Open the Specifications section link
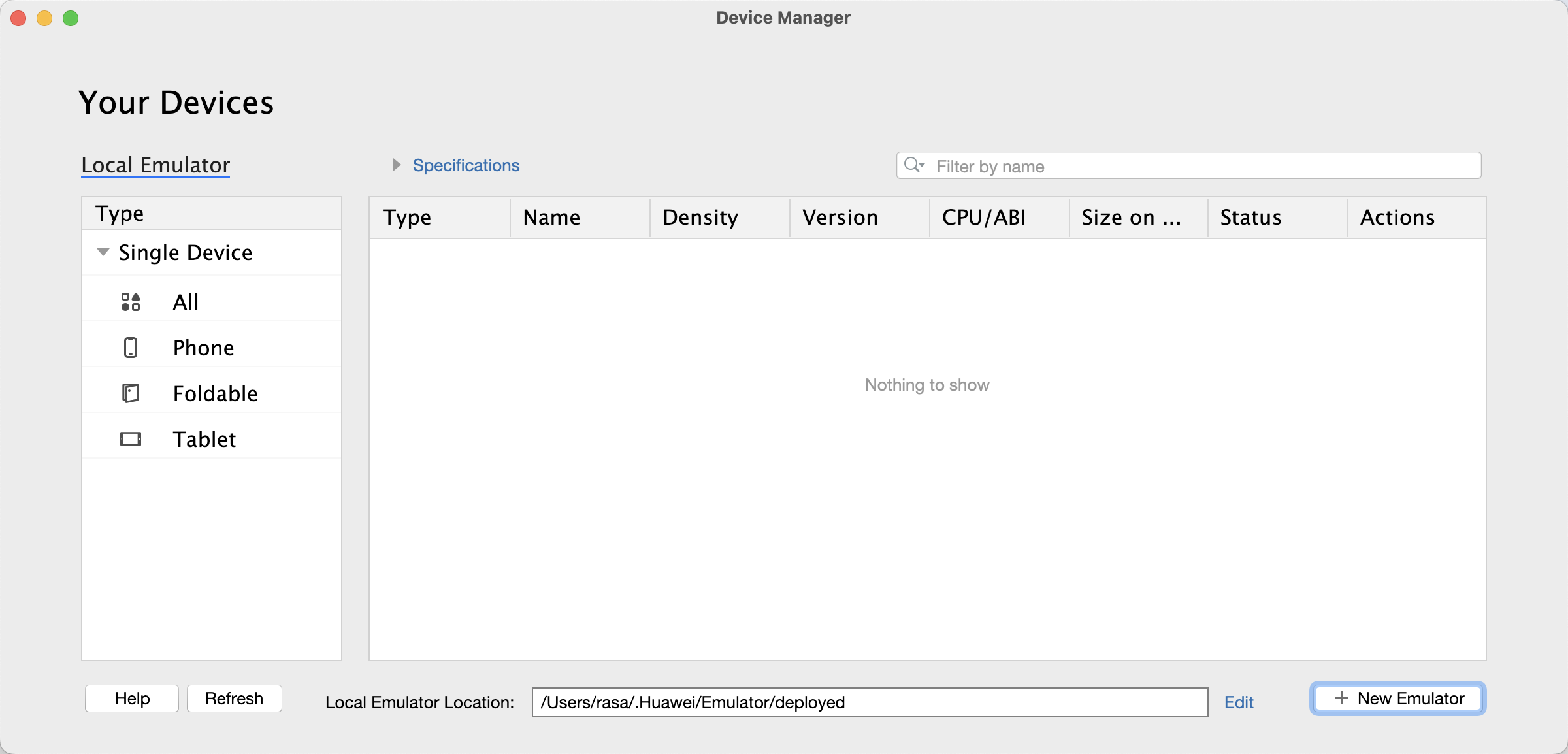The height and width of the screenshot is (754, 1568). pyautogui.click(x=466, y=165)
